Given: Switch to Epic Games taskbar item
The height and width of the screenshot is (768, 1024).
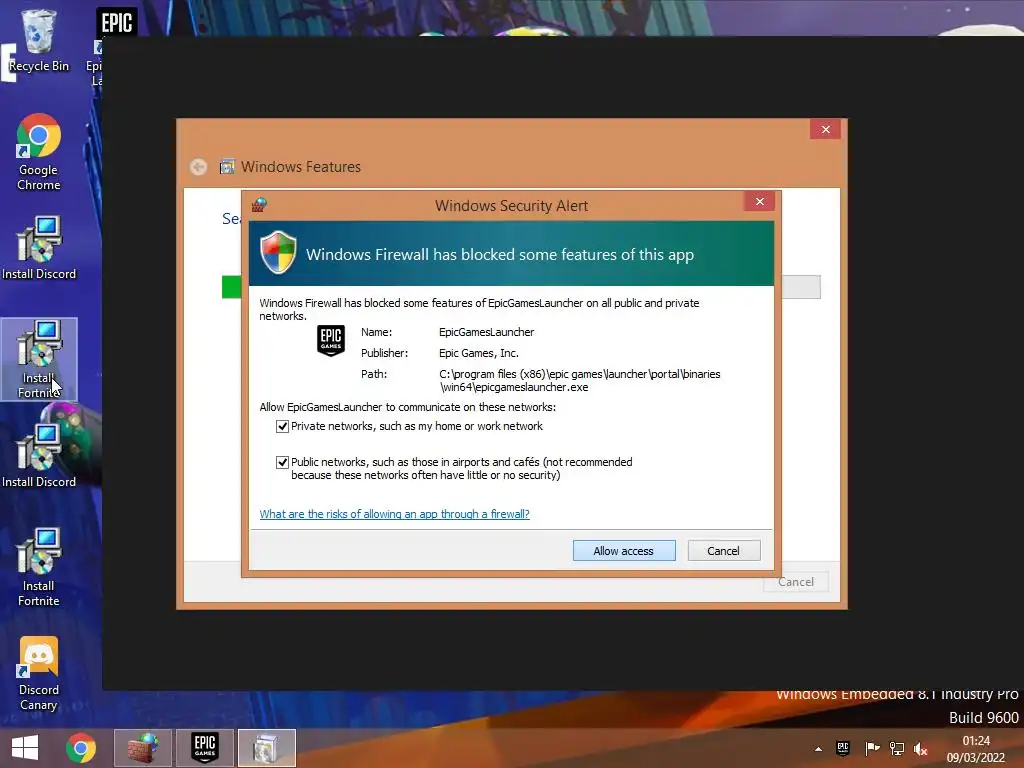Looking at the screenshot, I should (x=205, y=748).
